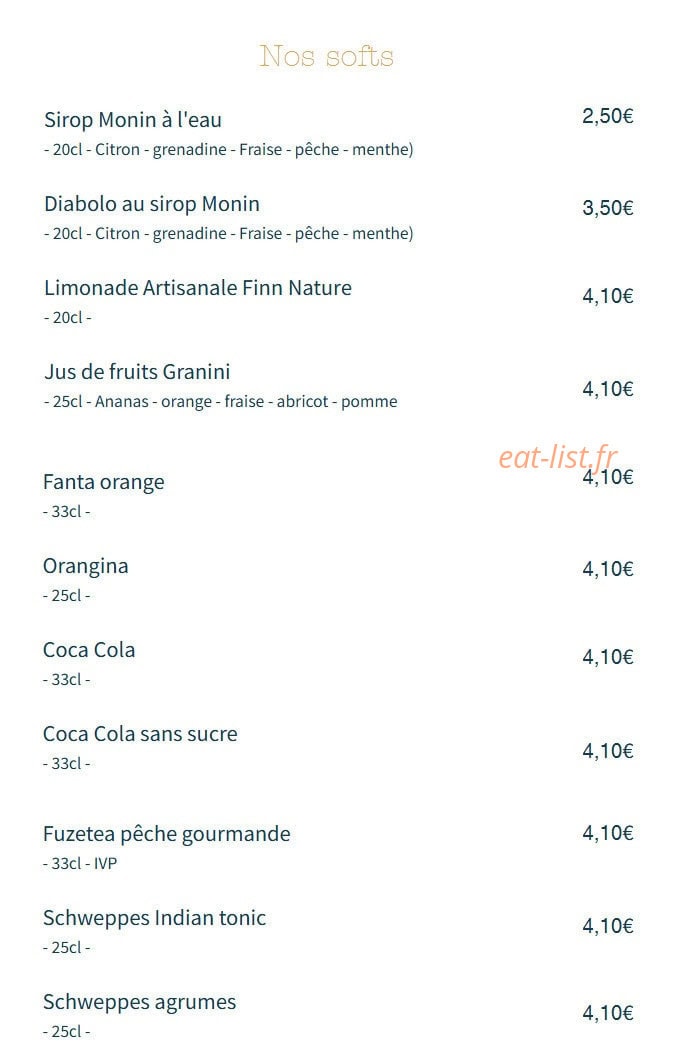Select Fuzetea pêche gourmande
685x1051 pixels.
[167, 834]
